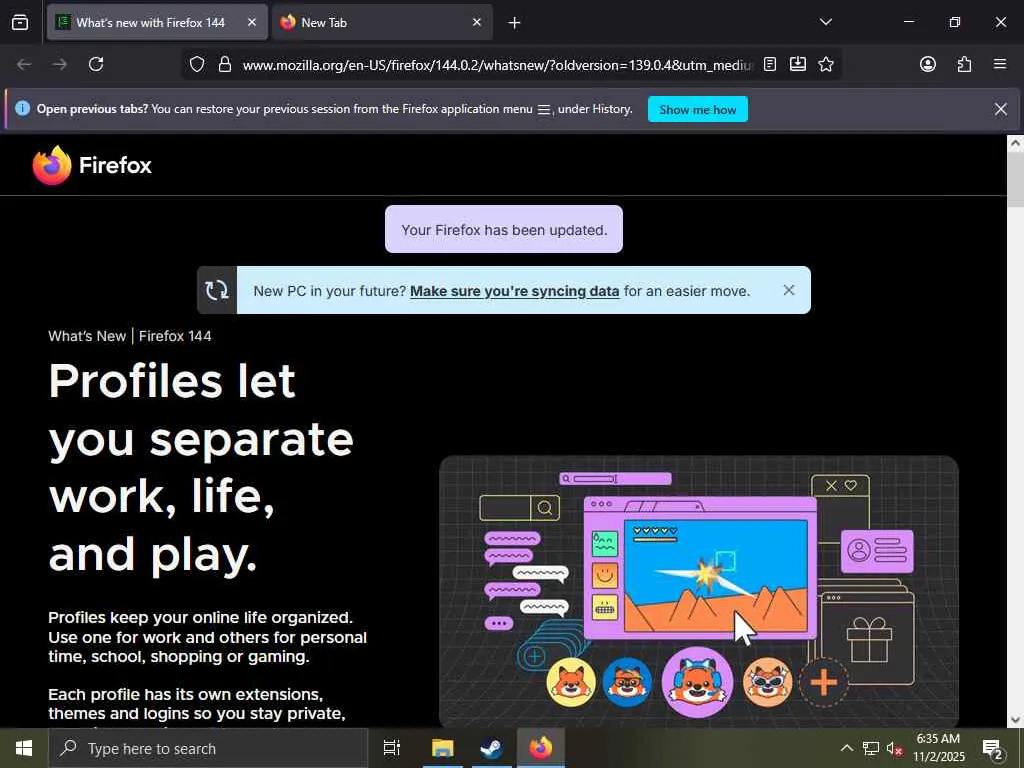Open Make sure you're syncing data link
This screenshot has width=1024, height=768.
click(x=514, y=291)
